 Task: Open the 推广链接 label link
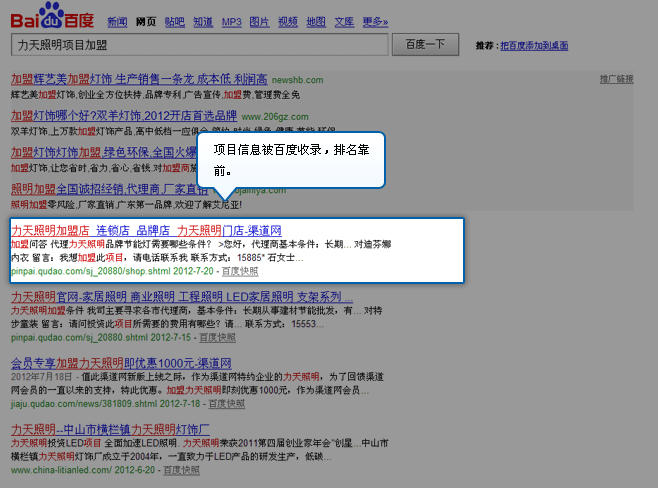[x=616, y=79]
